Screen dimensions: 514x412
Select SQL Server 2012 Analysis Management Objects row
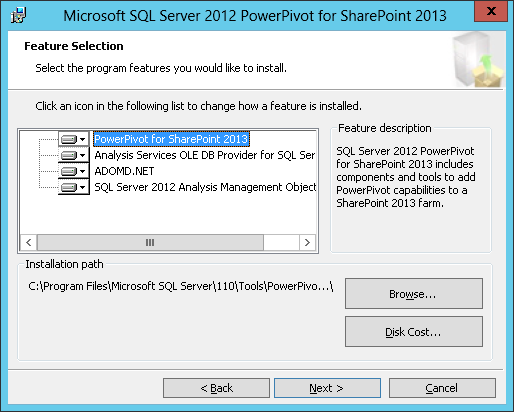[205, 187]
